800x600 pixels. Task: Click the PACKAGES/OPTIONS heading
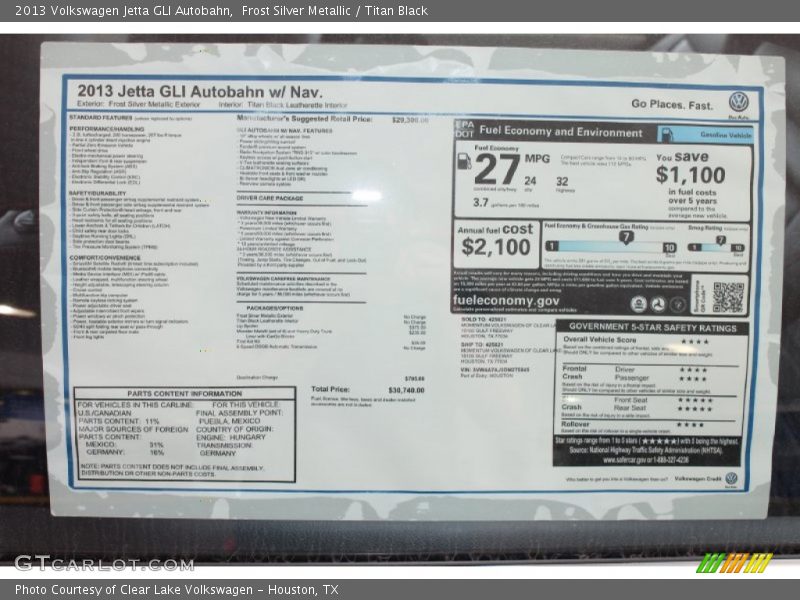274,308
